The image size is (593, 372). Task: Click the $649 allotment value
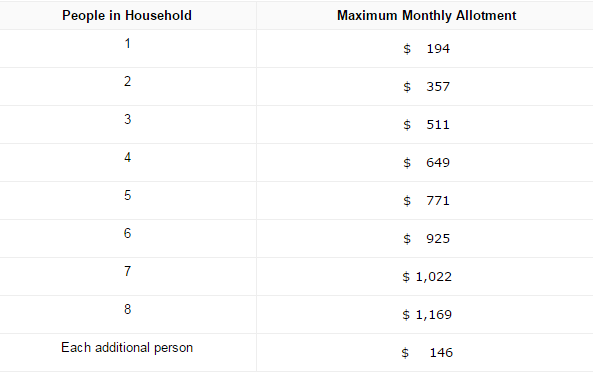coord(427,163)
